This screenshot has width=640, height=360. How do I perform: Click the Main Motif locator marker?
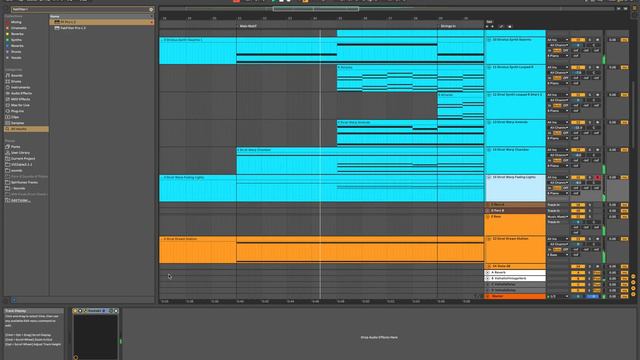click(x=248, y=26)
